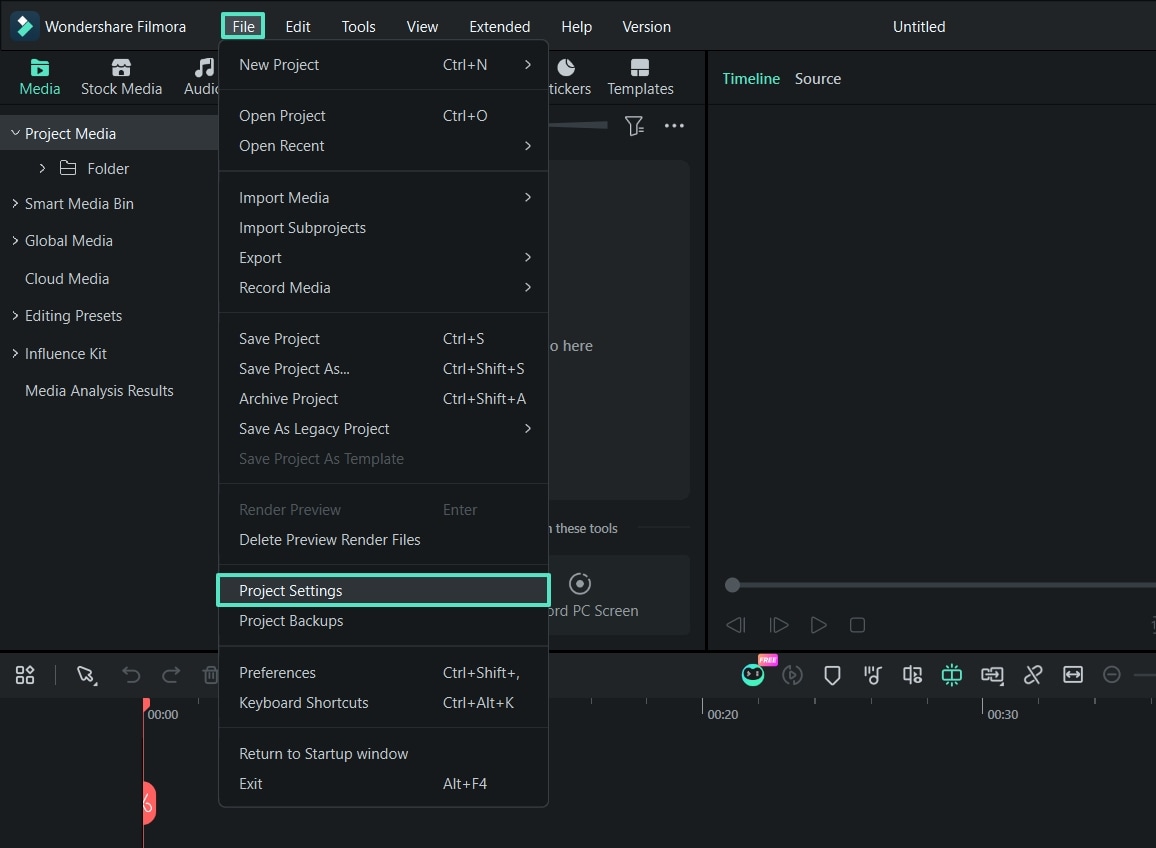Add a marker with shield icon
Viewport: 1156px width, 848px height.
click(832, 675)
